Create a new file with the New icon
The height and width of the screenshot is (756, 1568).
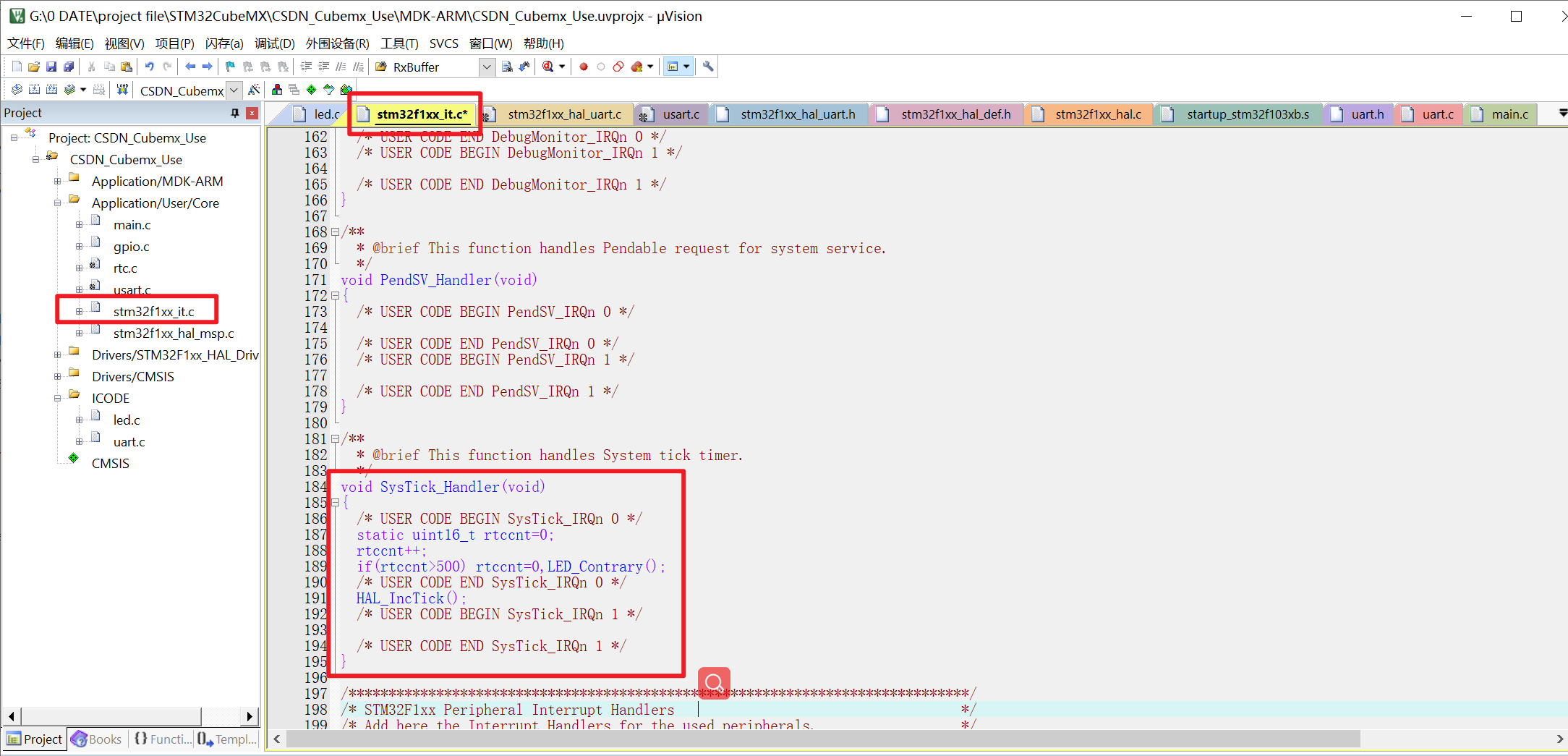(17, 67)
